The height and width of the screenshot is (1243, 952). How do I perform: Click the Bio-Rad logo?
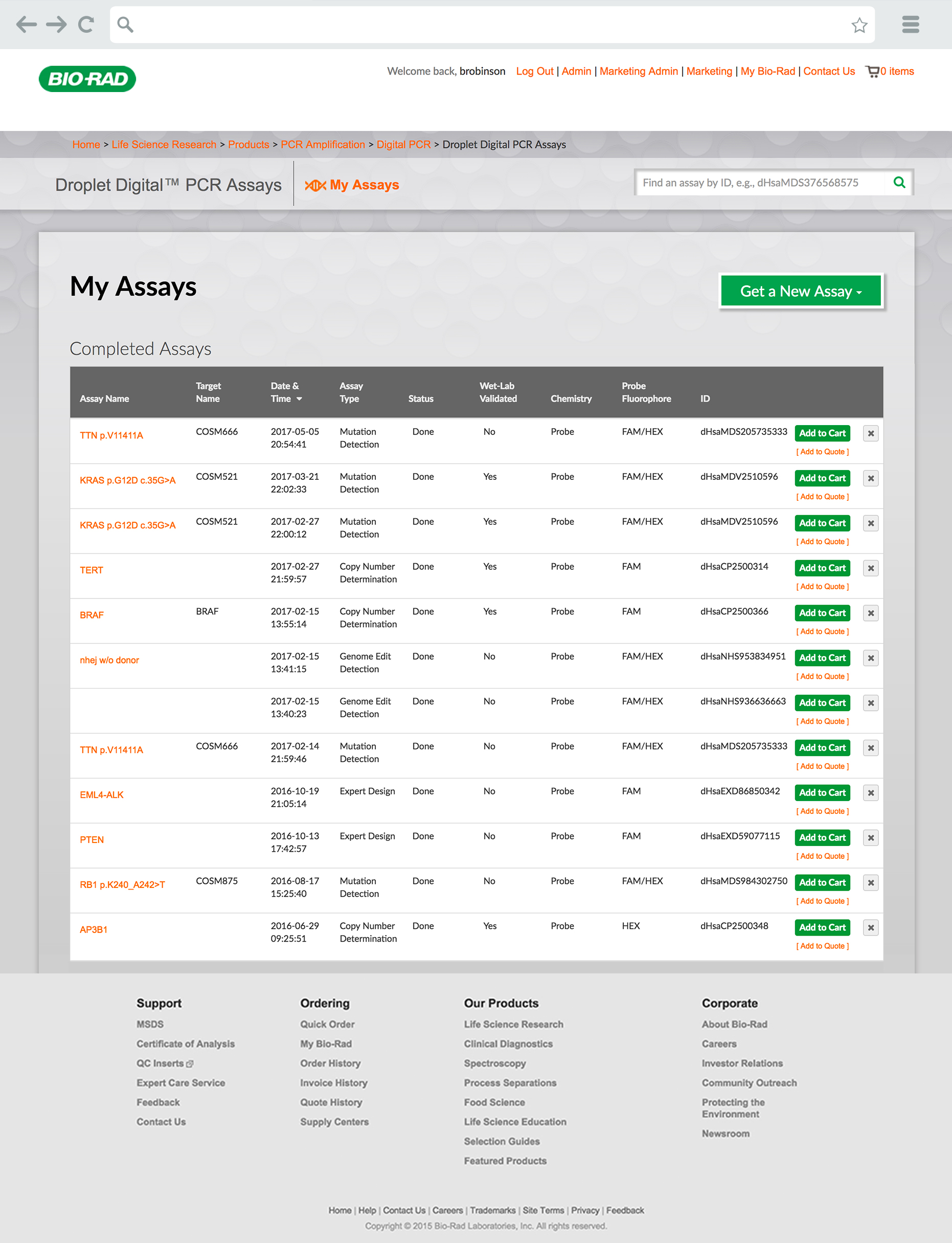(87, 79)
